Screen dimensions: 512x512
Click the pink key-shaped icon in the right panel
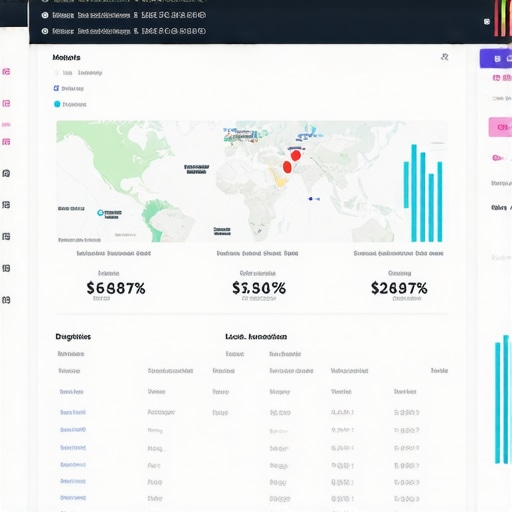(x=497, y=158)
